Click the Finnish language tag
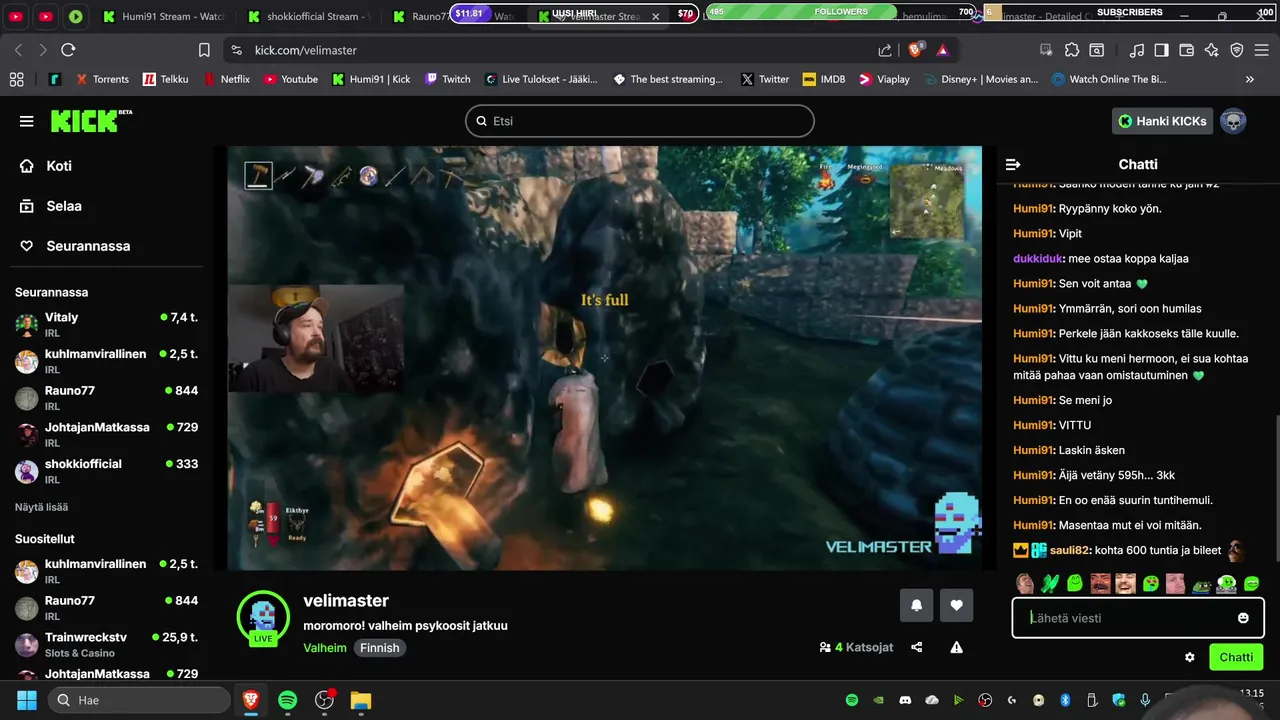 click(380, 648)
